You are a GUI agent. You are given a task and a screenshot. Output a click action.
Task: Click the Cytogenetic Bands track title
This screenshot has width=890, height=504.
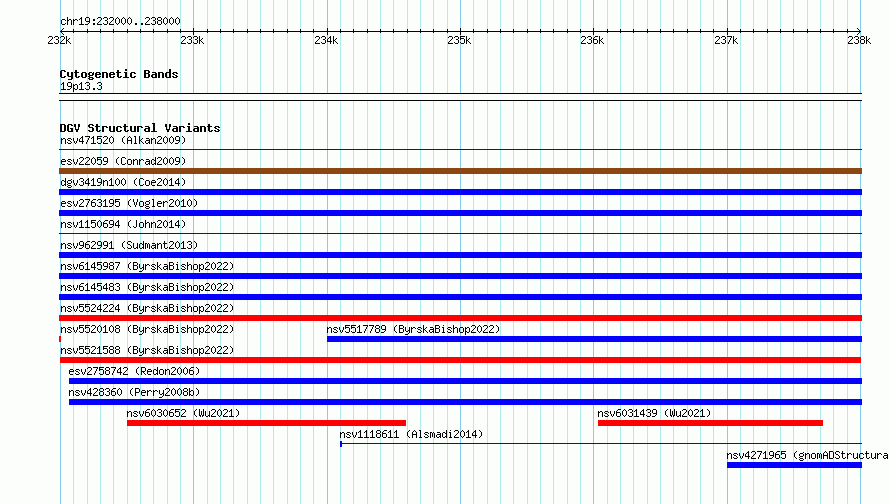coord(119,74)
